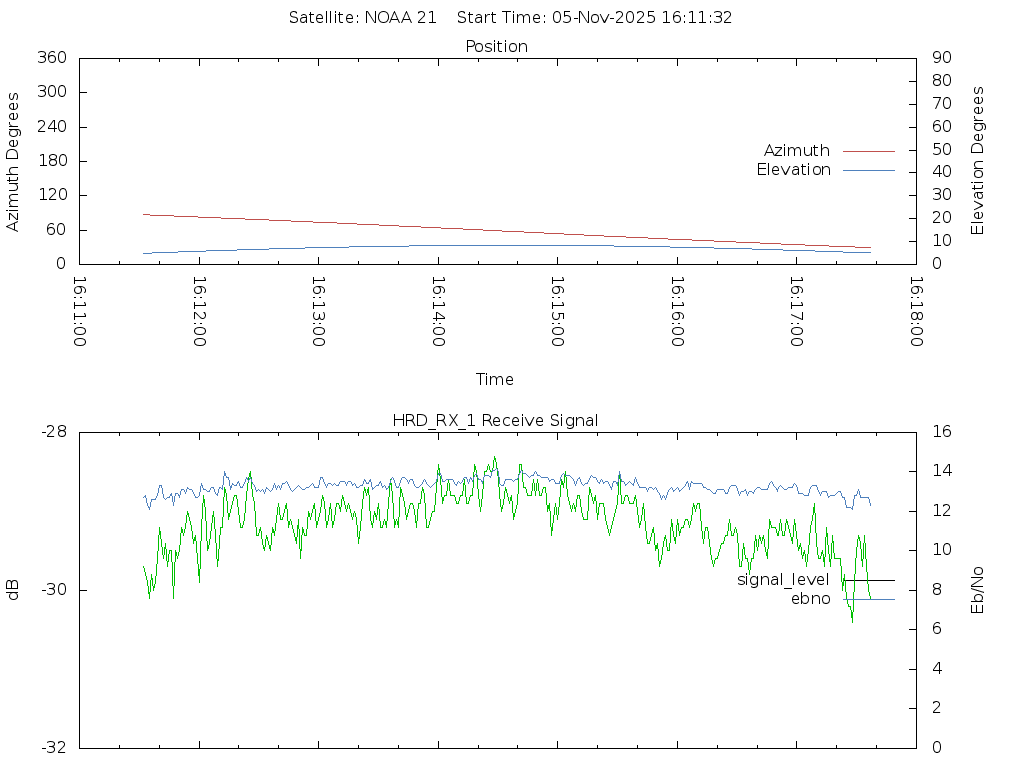Click the Elevation Degrees axis label
The image size is (1024, 768).
(978, 160)
